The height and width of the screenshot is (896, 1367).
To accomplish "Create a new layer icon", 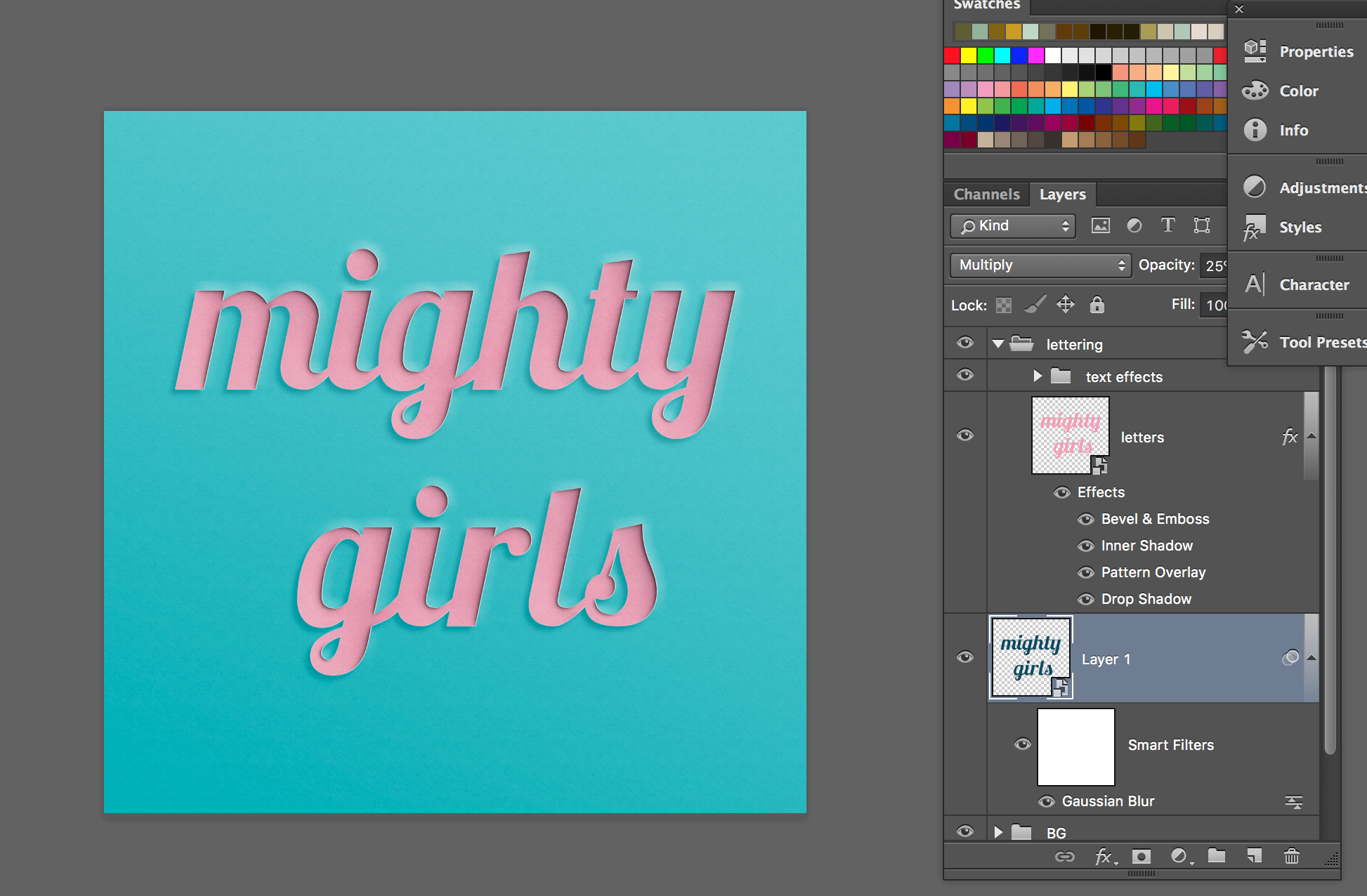I will click(1254, 856).
